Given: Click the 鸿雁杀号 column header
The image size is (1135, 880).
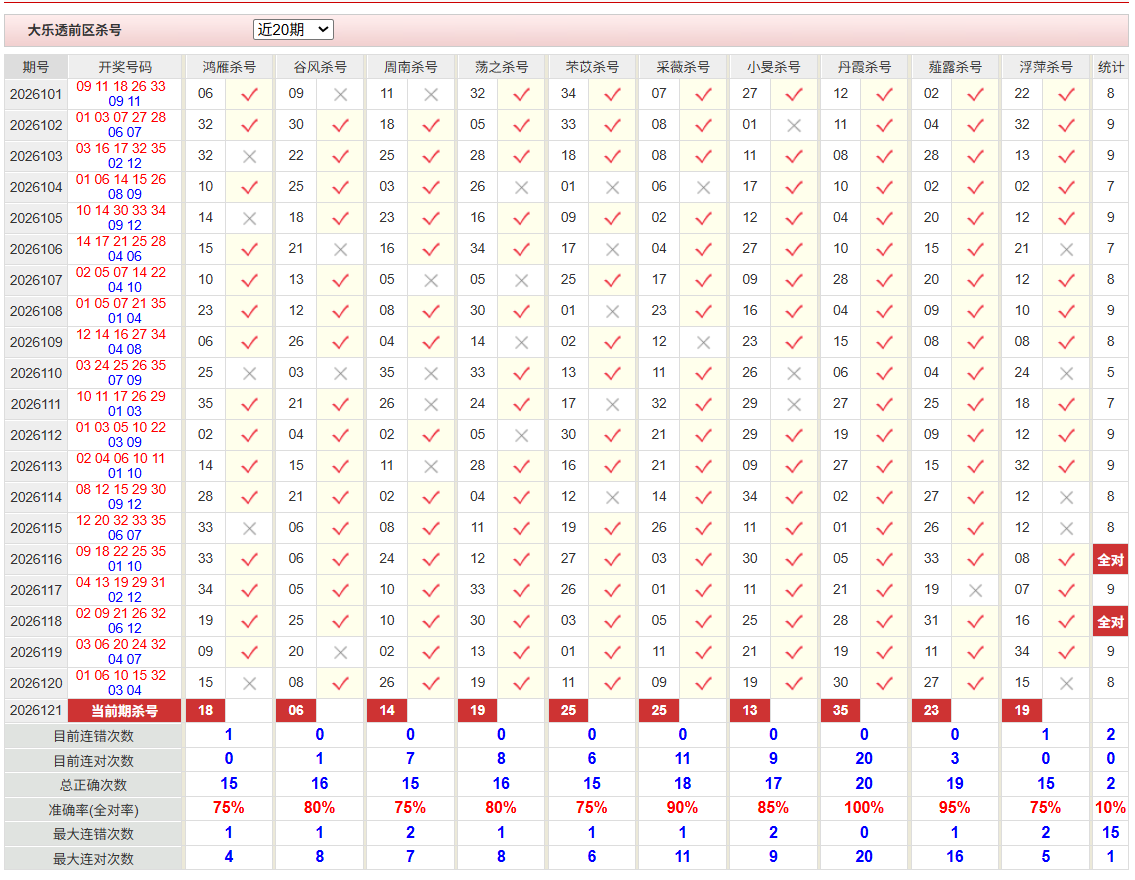Looking at the screenshot, I should pyautogui.click(x=229, y=67).
